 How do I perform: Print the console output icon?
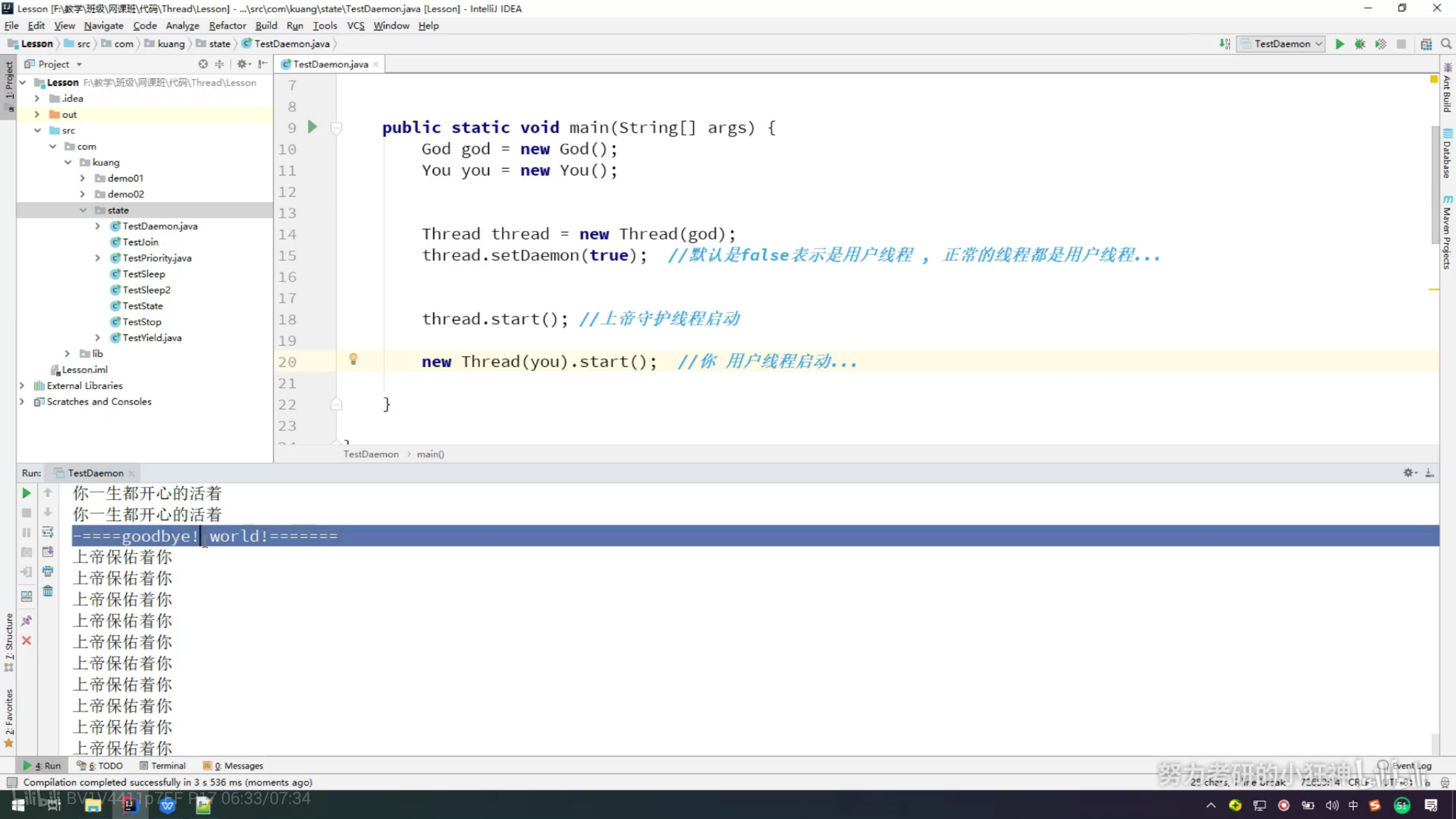48,571
